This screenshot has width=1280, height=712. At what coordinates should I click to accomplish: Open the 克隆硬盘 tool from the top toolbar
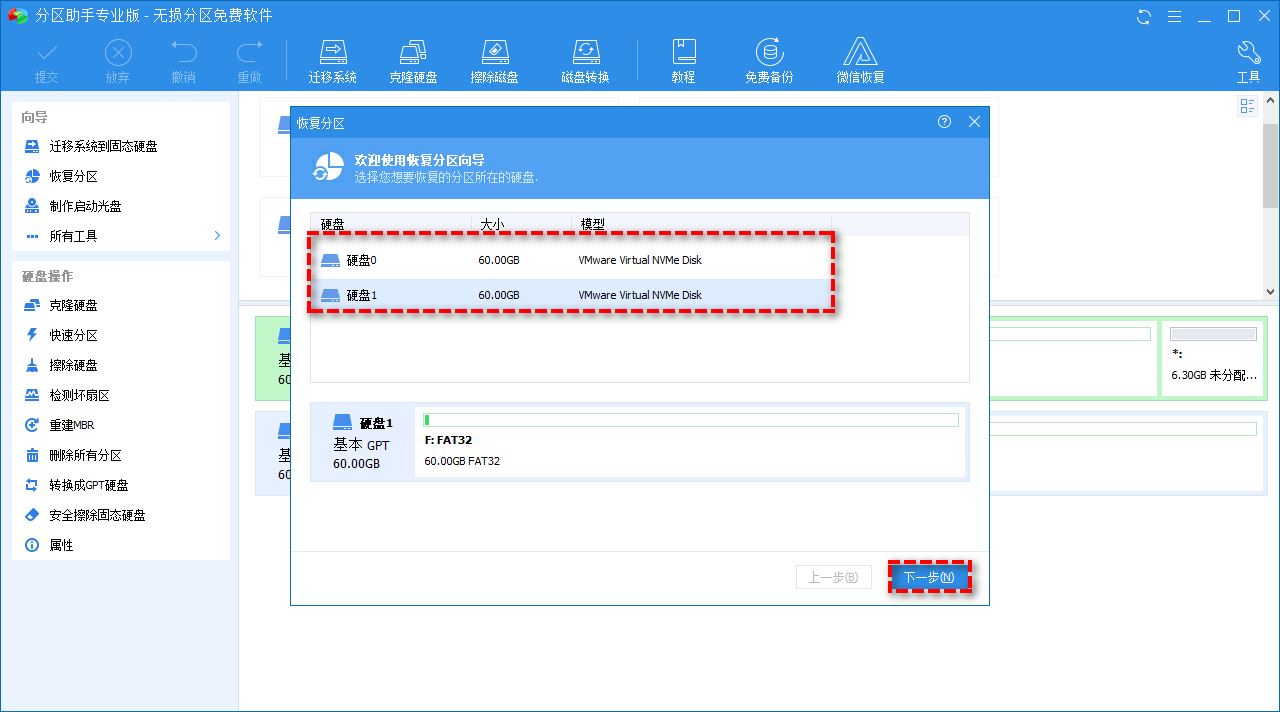coord(413,58)
